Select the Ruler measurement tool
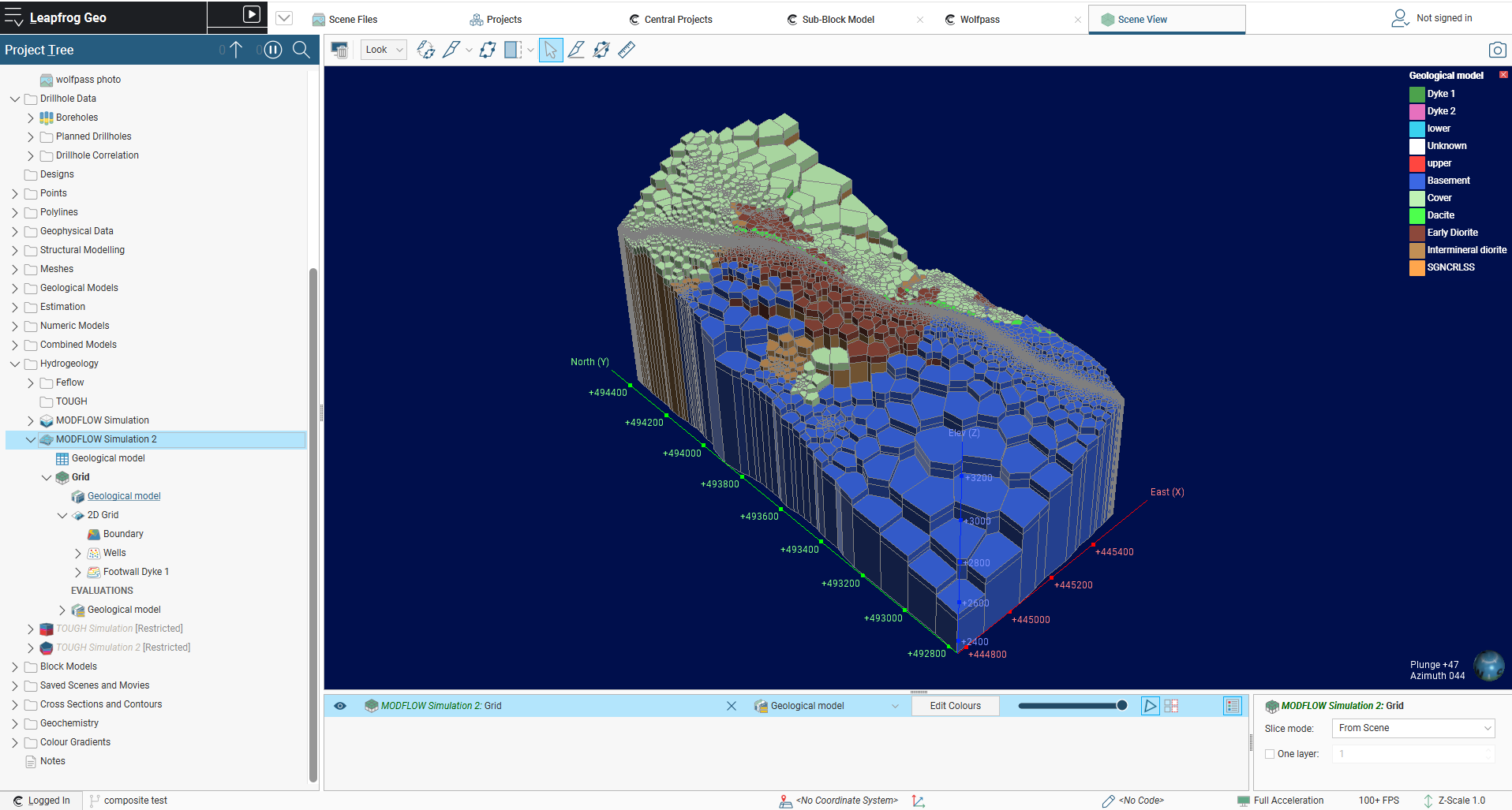 [626, 49]
